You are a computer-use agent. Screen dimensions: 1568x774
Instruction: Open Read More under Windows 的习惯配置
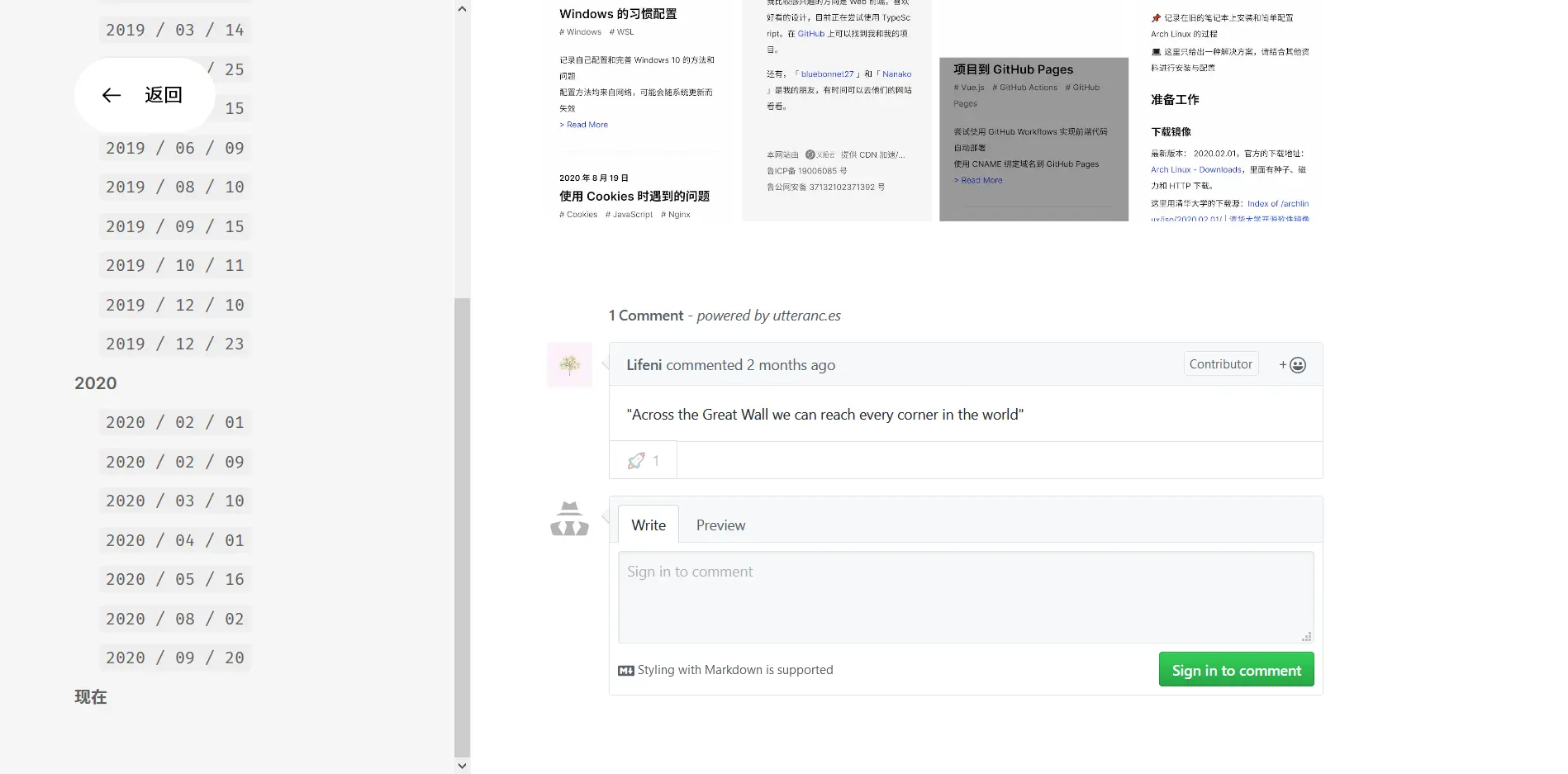[x=587, y=125]
